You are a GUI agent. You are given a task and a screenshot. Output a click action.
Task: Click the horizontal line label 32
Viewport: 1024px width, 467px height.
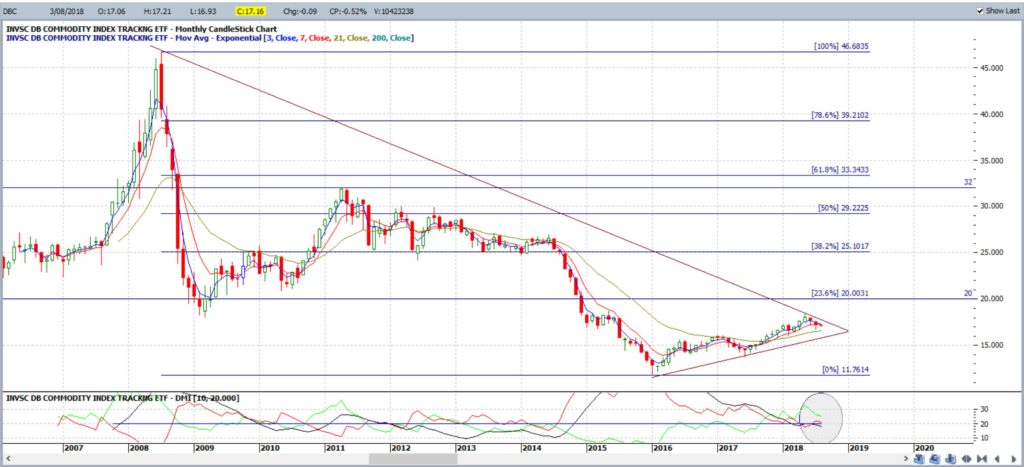968,182
